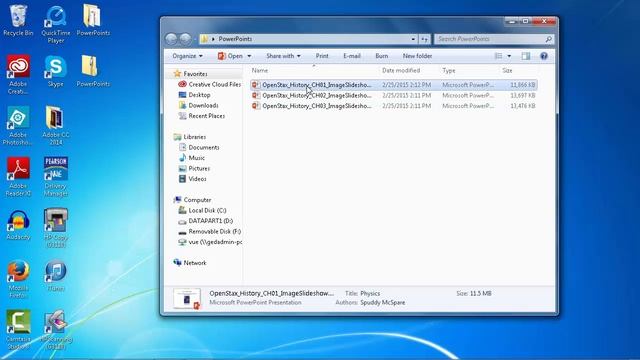Viewport: 640px width, 360px height.
Task: Select the Adobe Reader XI desktop icon
Action: coord(18,177)
